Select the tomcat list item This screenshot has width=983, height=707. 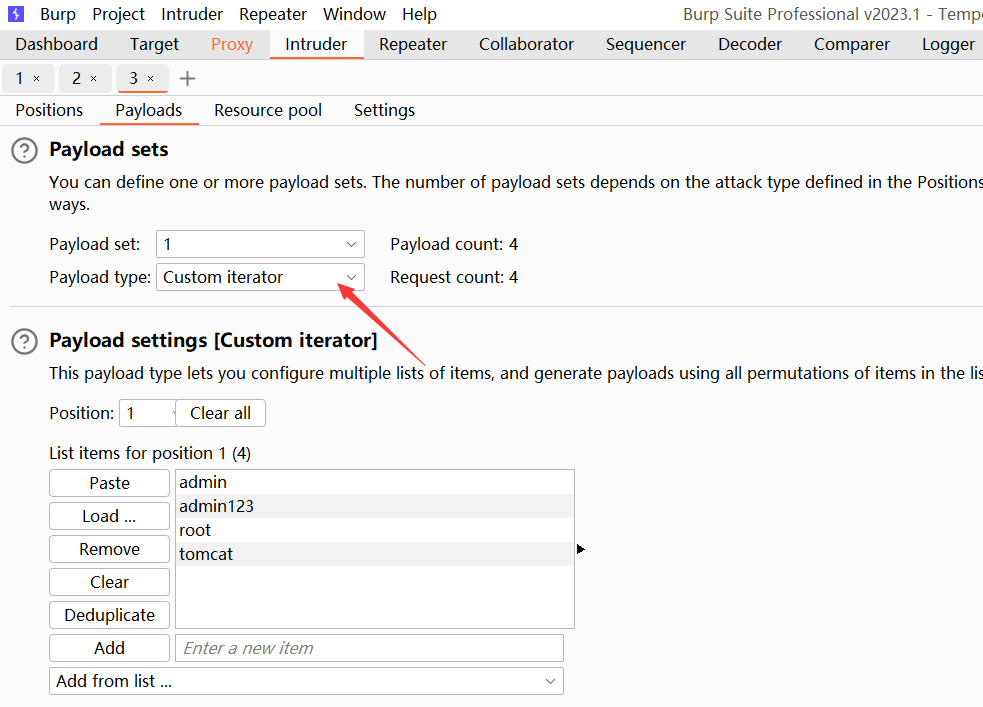click(375, 554)
